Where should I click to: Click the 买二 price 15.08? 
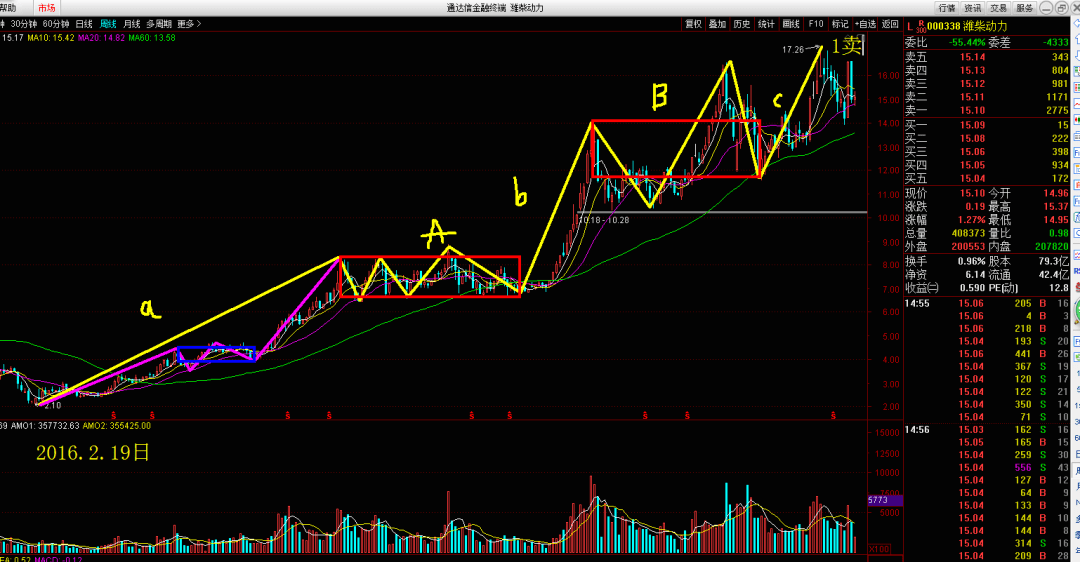click(x=973, y=138)
